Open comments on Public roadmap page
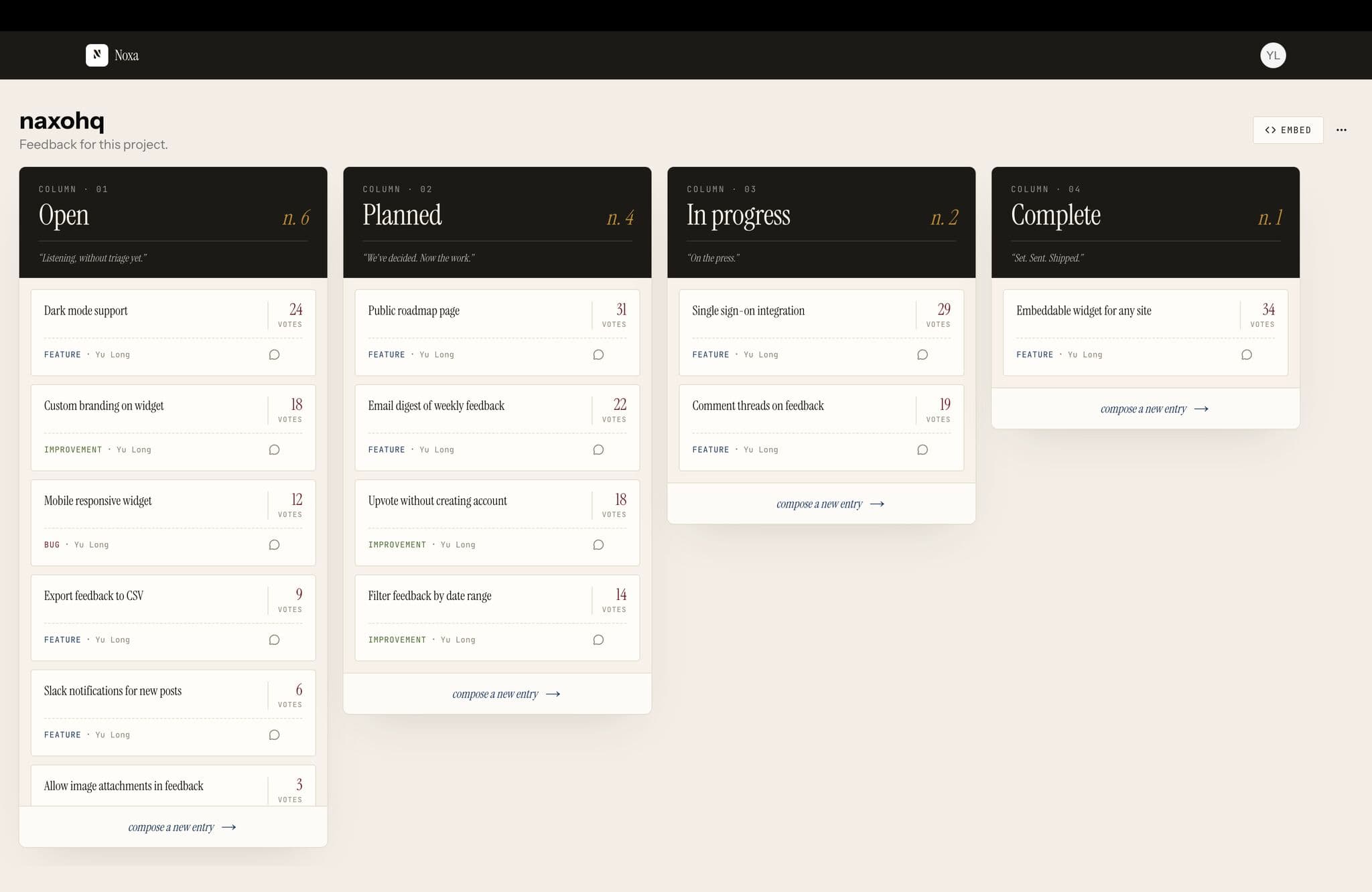Viewport: 1372px width, 892px height. [x=598, y=354]
